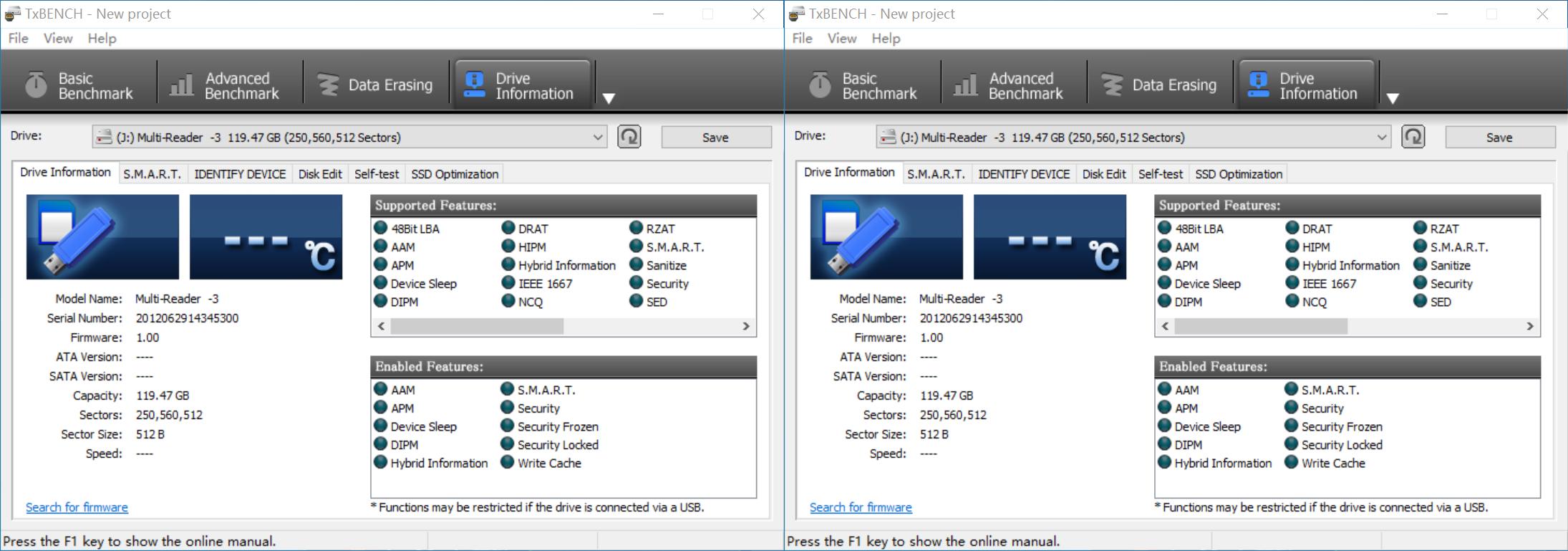Click Save button in left window

716,138
